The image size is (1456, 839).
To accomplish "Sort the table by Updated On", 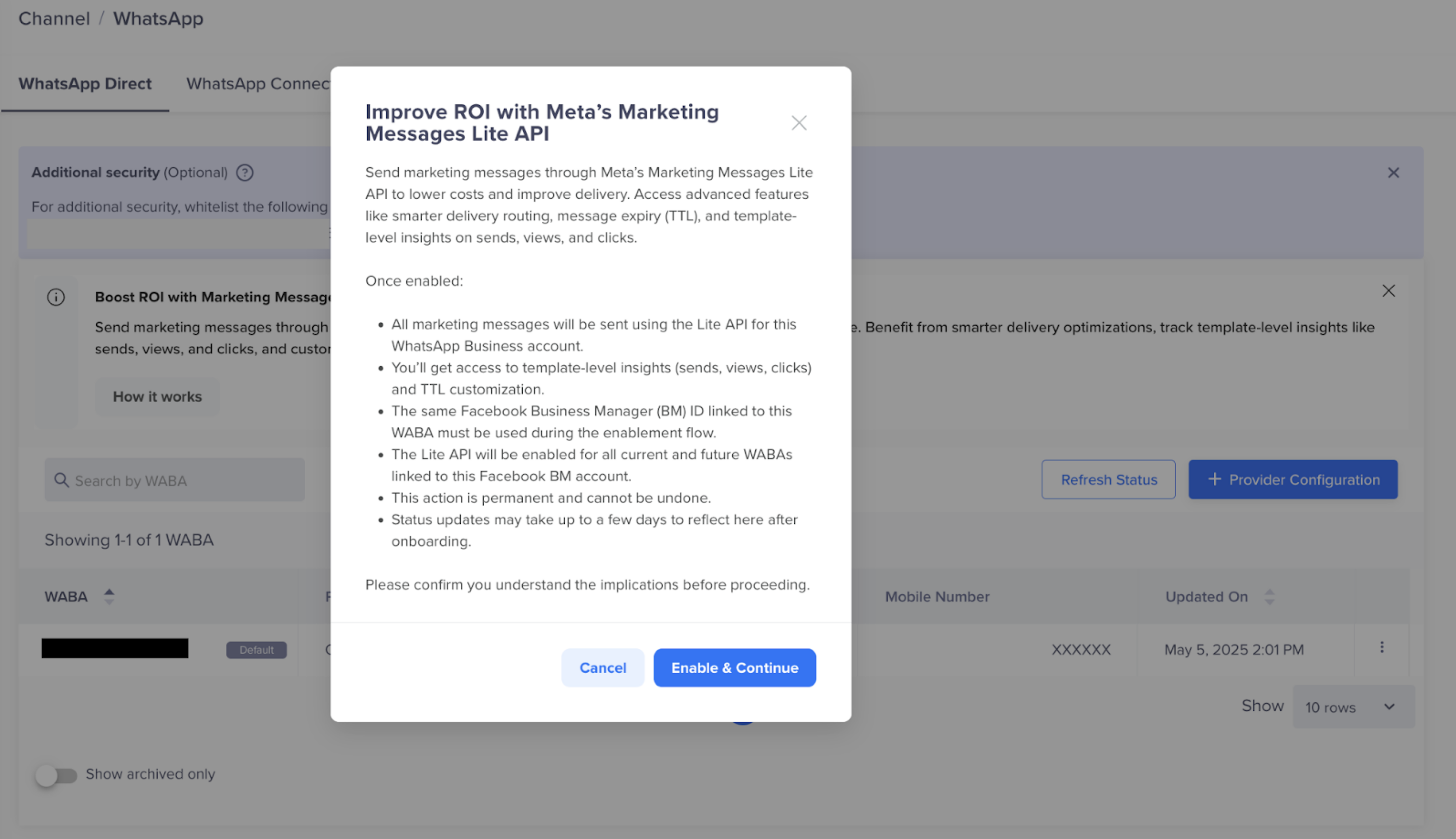I will 1269,597.
